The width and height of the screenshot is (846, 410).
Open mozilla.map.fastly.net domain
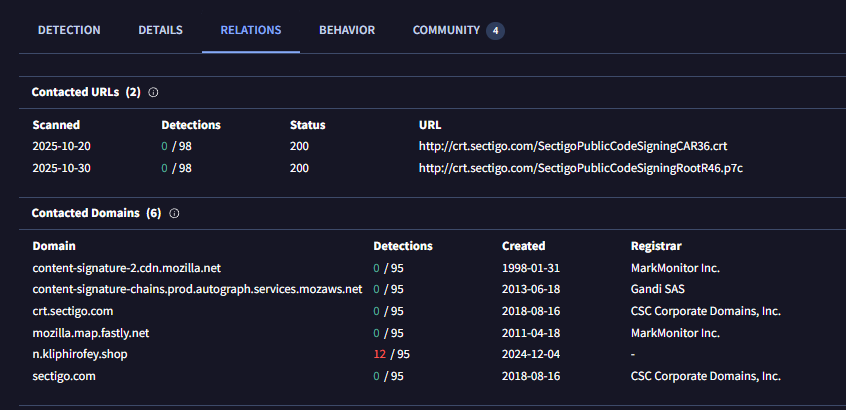(91, 333)
